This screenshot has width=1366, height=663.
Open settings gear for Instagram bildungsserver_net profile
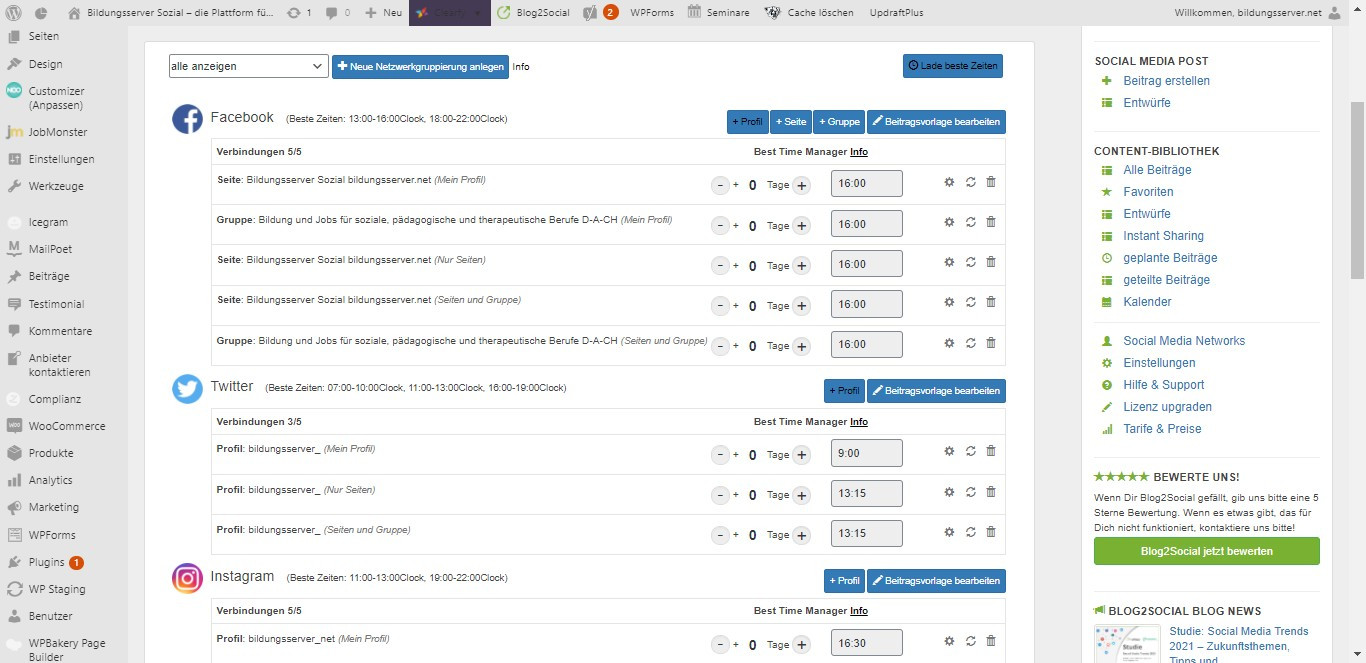pyautogui.click(x=949, y=641)
